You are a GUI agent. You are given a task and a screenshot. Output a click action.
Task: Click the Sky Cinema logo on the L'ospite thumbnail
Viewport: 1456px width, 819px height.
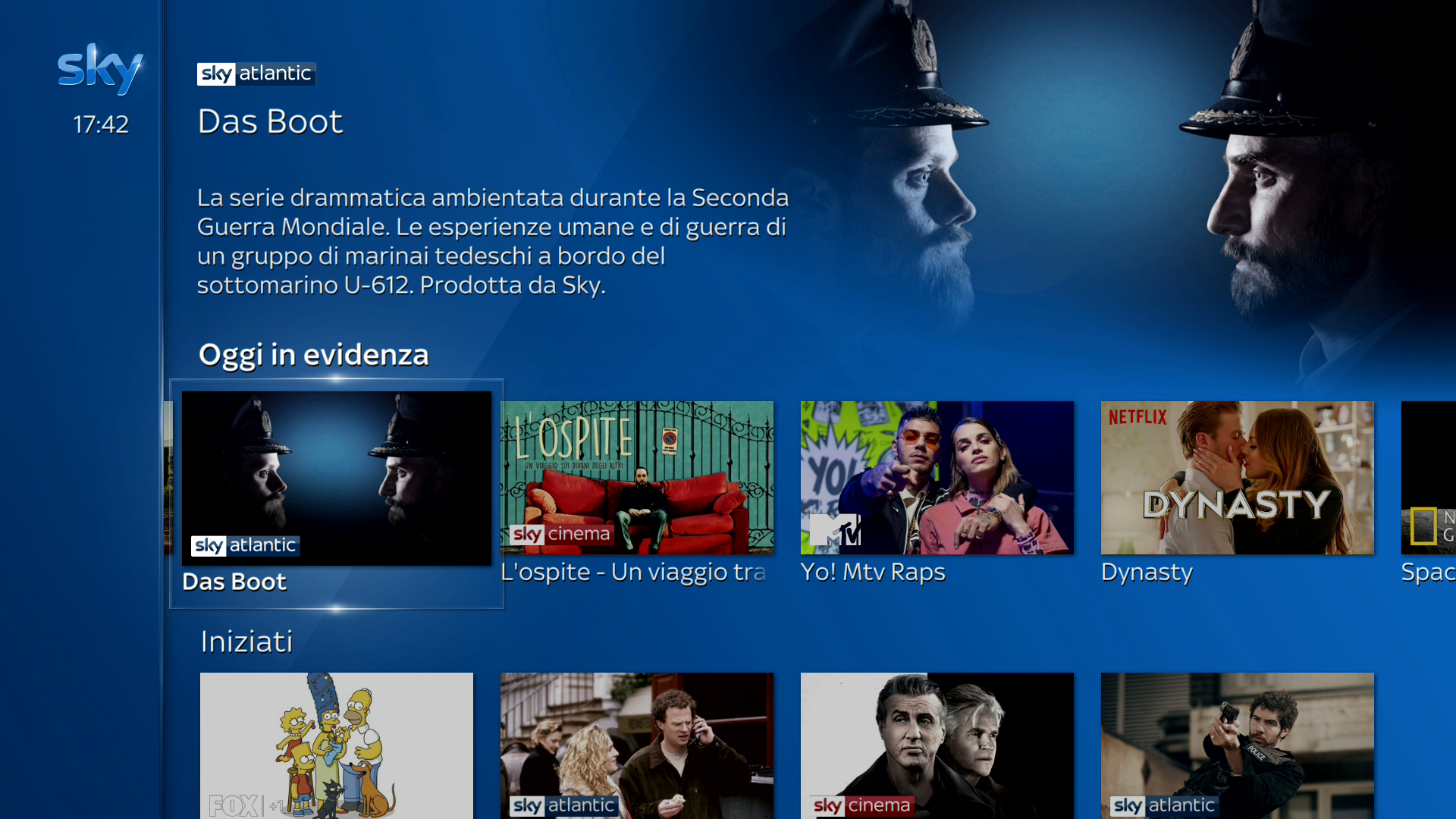(x=562, y=535)
